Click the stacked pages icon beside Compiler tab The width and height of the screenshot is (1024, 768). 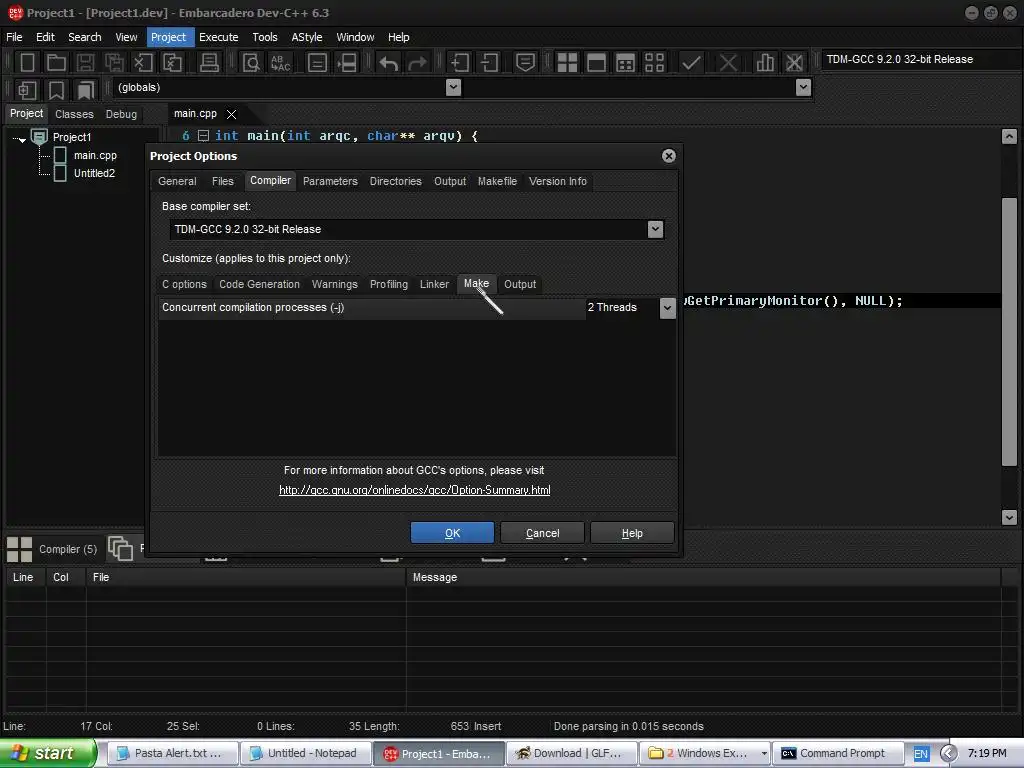(x=120, y=549)
